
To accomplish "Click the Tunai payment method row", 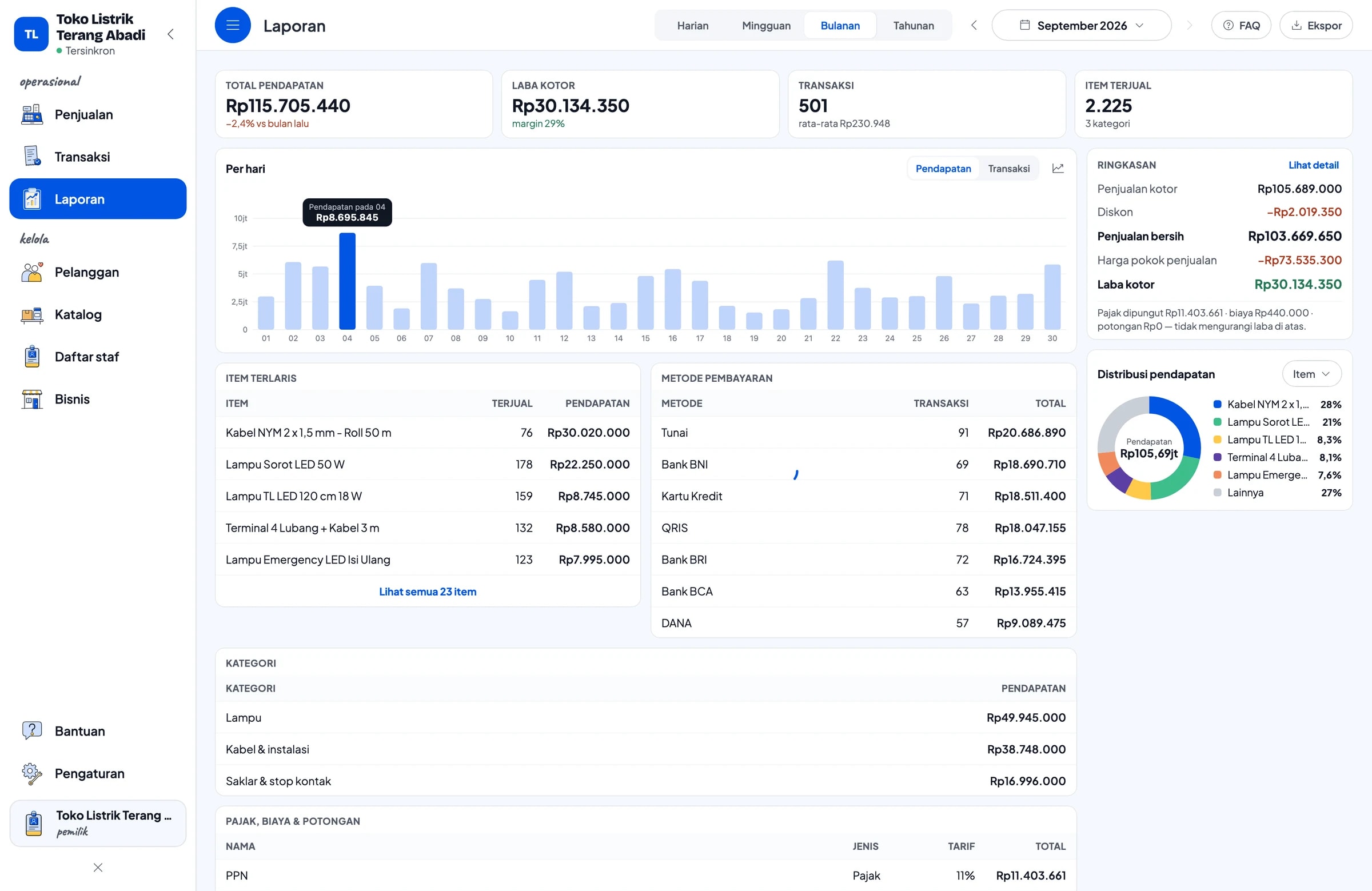I will tap(864, 432).
